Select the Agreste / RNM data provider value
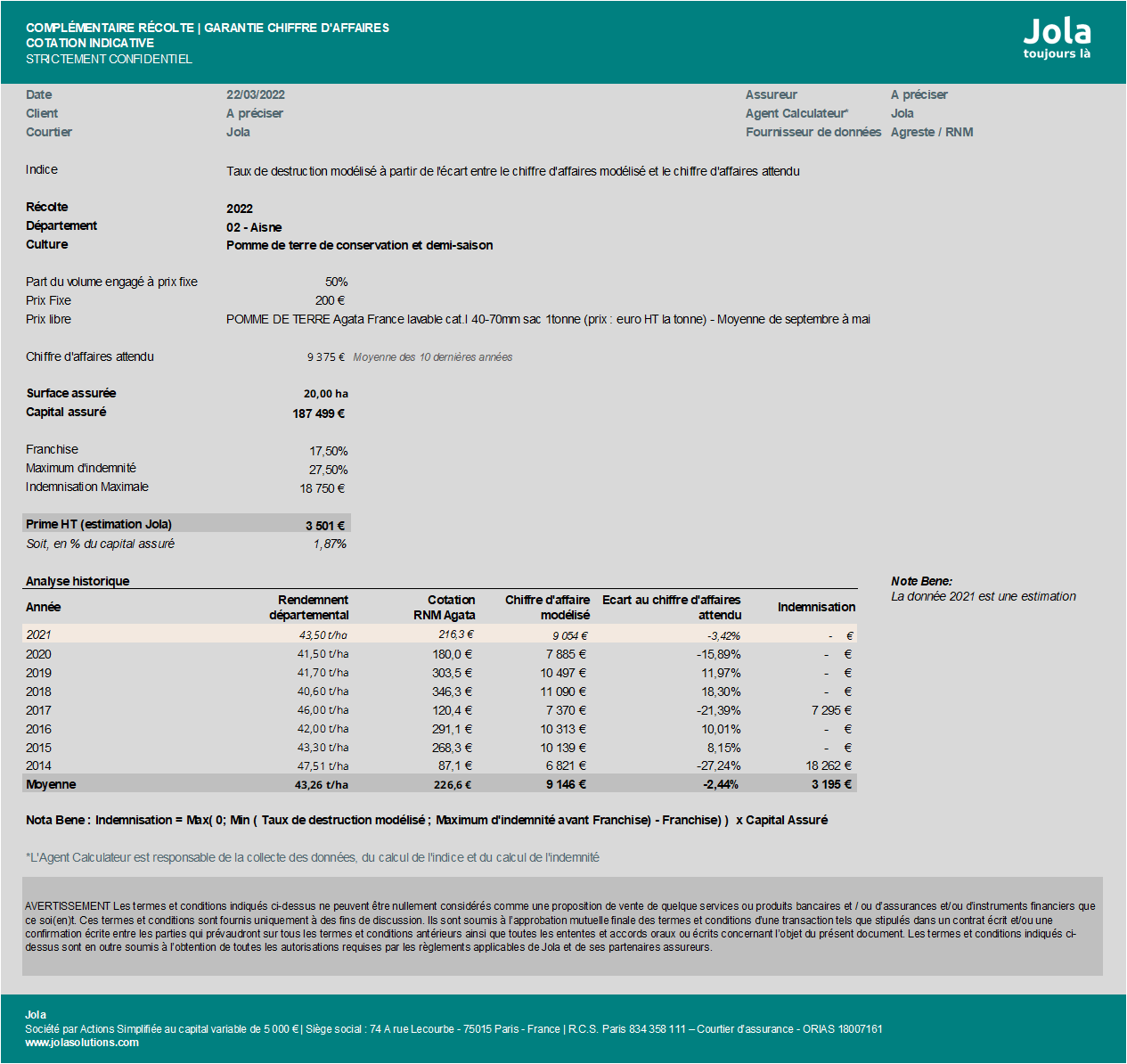 click(932, 132)
